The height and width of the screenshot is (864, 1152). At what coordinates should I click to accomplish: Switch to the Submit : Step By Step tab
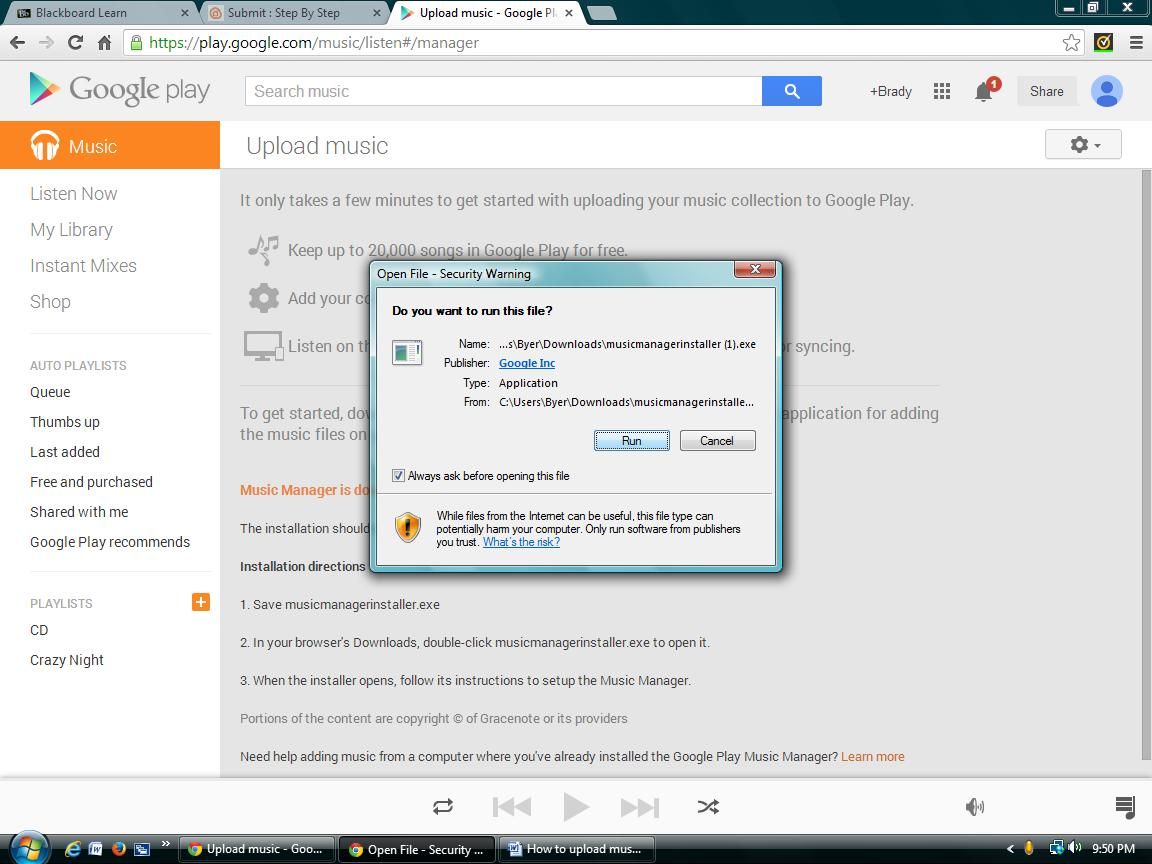[294, 12]
